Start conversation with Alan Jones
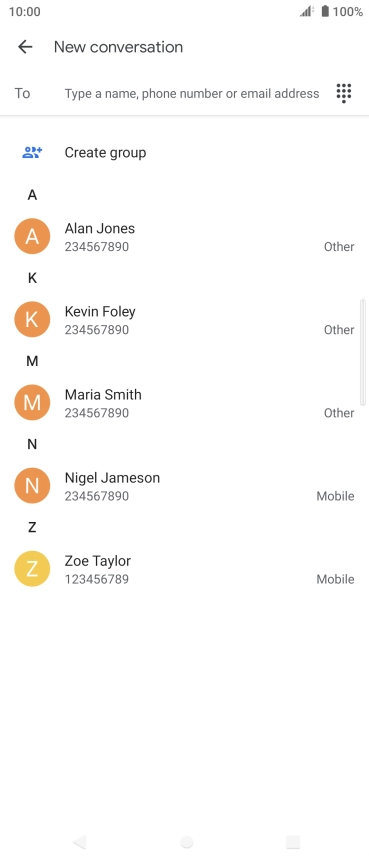 [184, 236]
